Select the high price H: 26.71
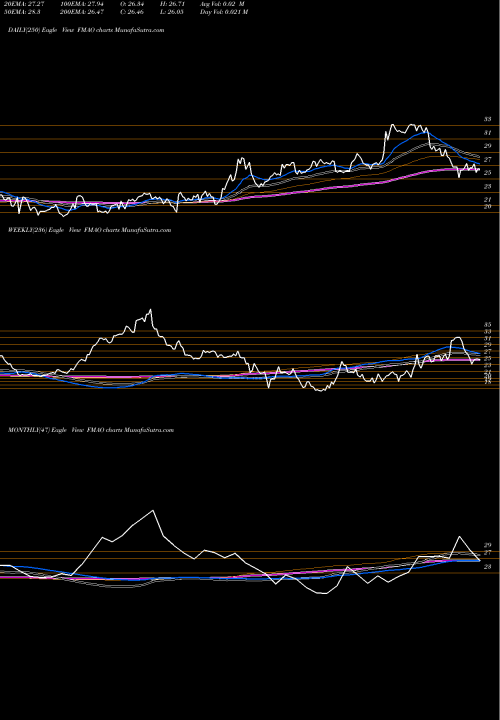 coord(172,4)
